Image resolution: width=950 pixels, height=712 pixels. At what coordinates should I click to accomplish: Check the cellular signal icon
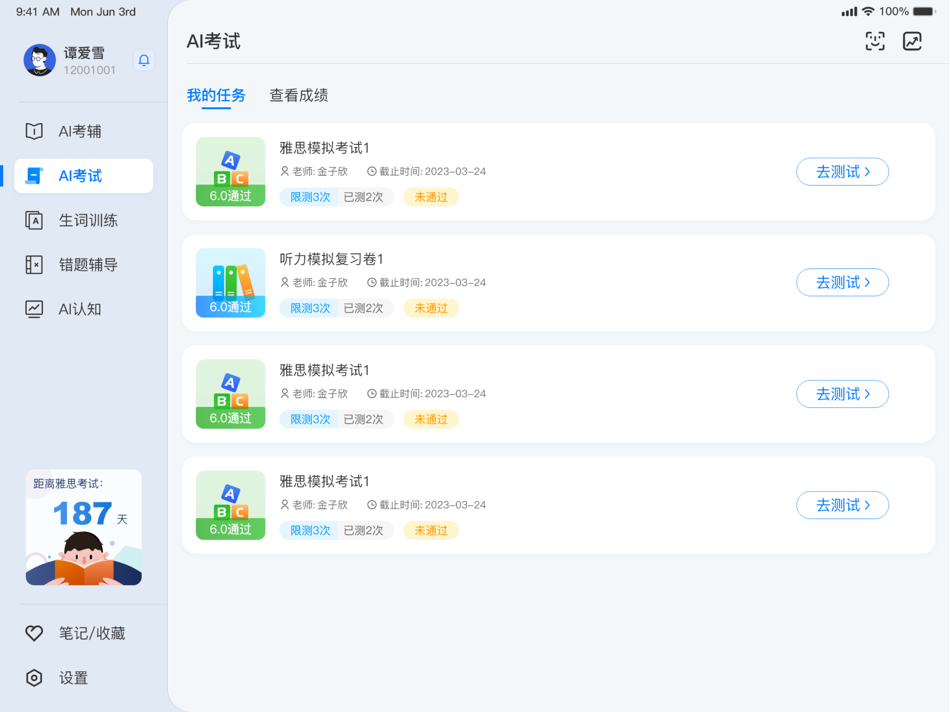pyautogui.click(x=849, y=12)
